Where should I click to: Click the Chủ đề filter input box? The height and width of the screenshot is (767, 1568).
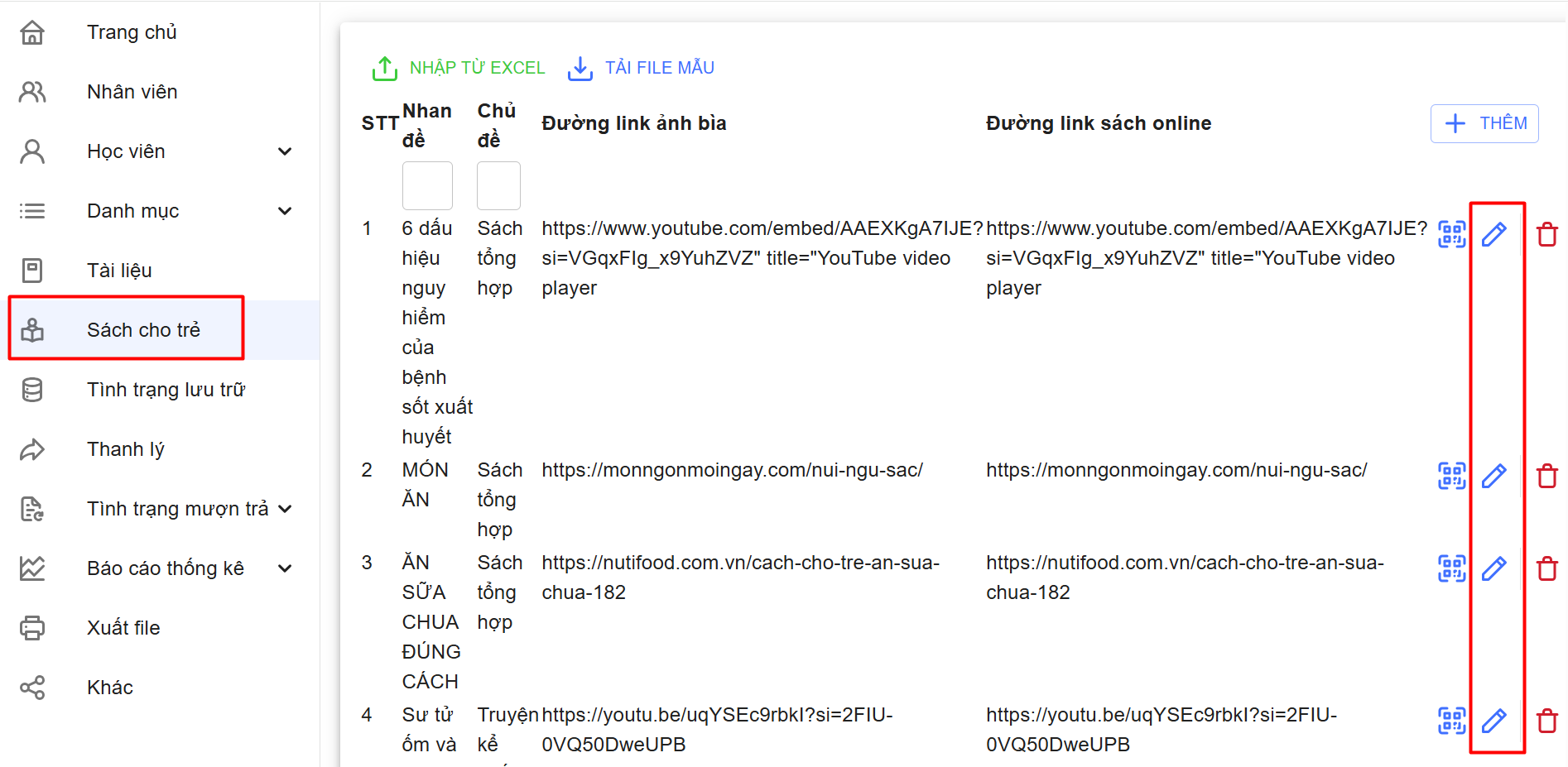(x=498, y=185)
